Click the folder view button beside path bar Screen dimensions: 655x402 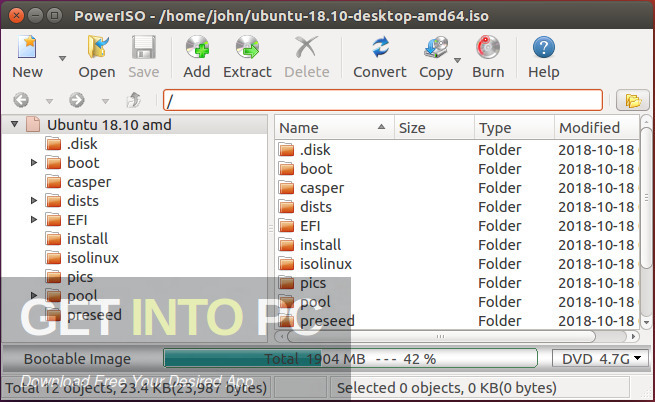pyautogui.click(x=633, y=100)
